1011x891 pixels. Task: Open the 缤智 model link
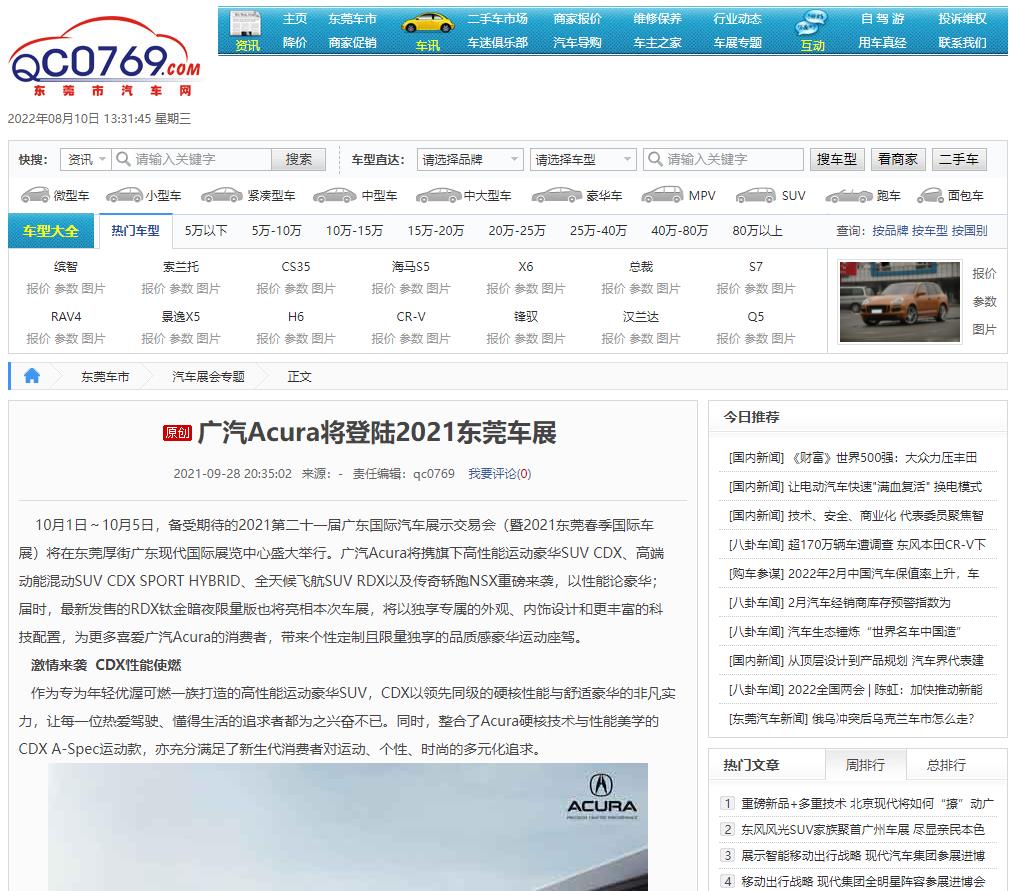point(66,267)
